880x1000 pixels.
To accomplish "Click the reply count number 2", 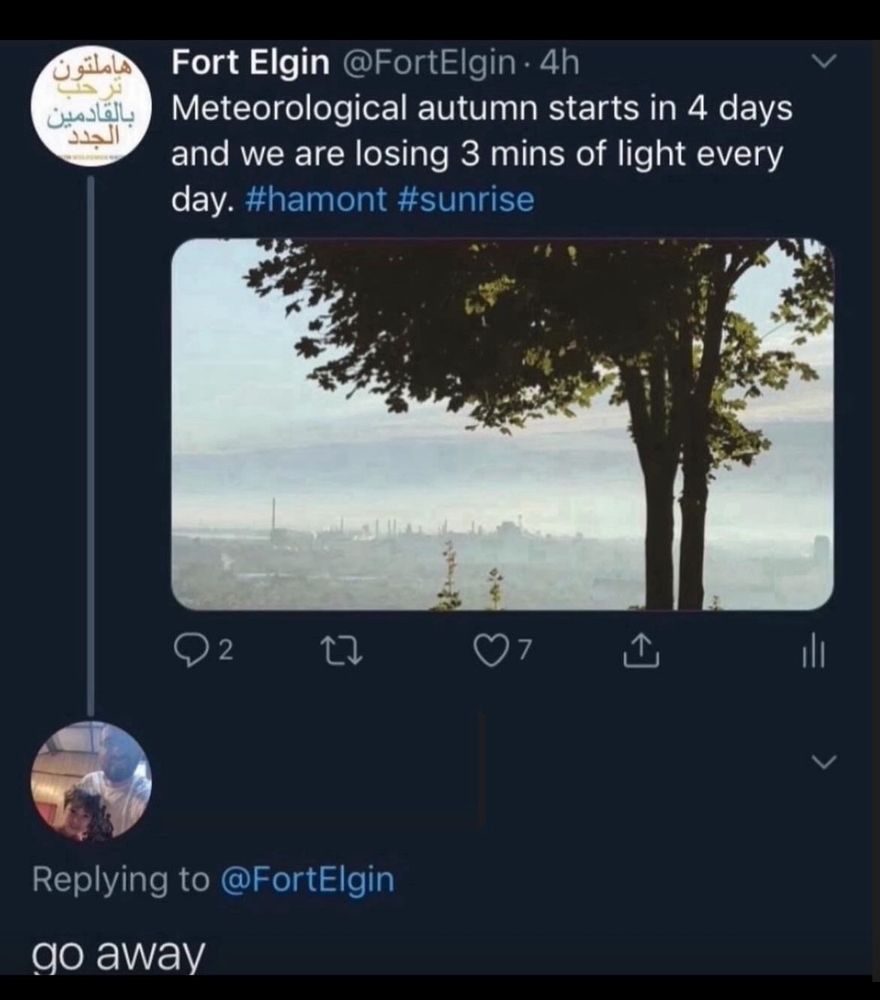I will pyautogui.click(x=225, y=652).
